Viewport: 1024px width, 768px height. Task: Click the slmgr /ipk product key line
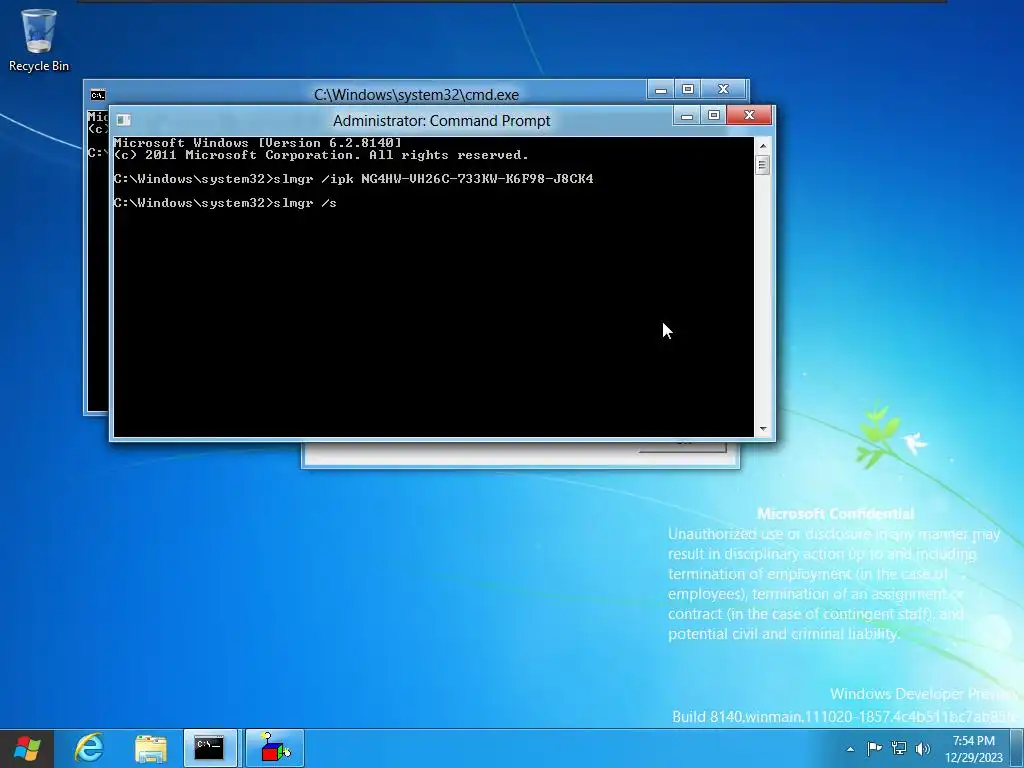(x=353, y=179)
